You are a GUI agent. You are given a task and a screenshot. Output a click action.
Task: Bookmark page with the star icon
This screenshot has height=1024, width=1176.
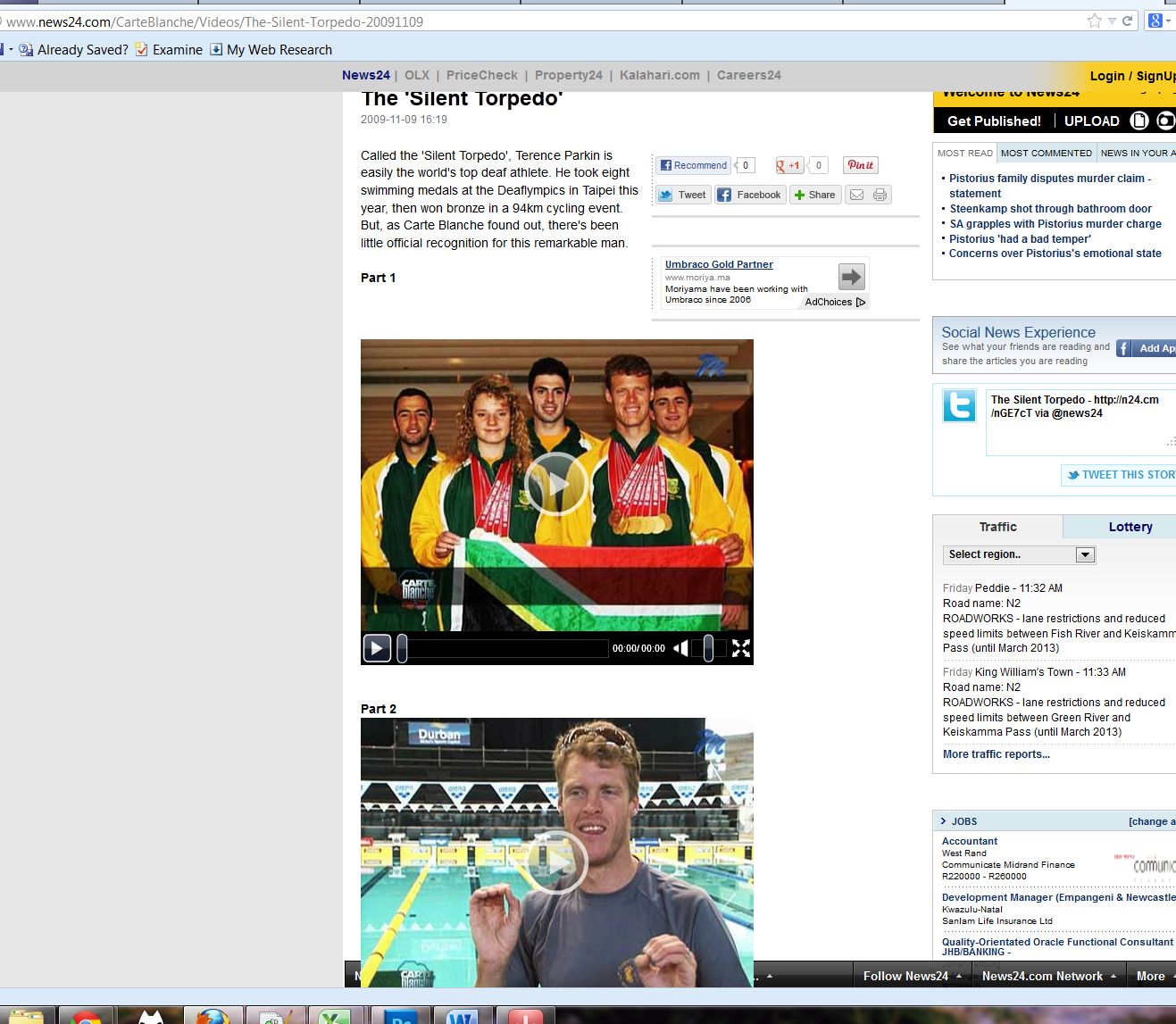tap(1094, 21)
